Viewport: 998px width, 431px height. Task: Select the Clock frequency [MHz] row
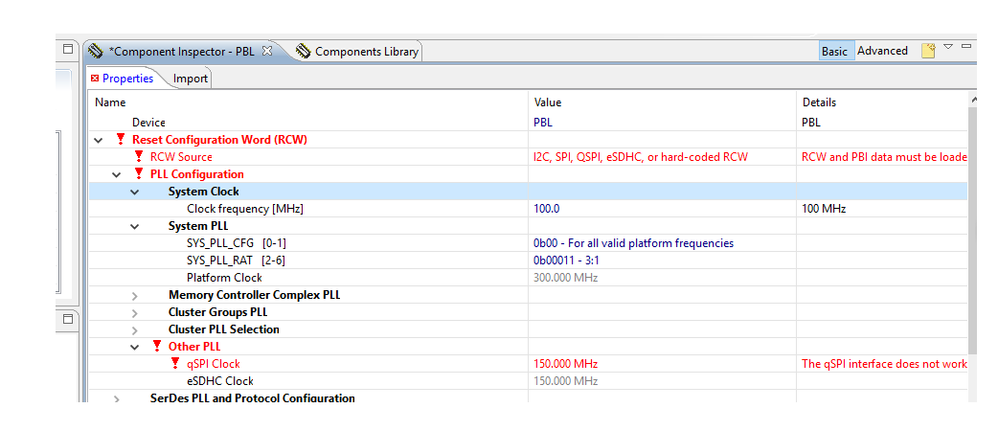click(528, 209)
